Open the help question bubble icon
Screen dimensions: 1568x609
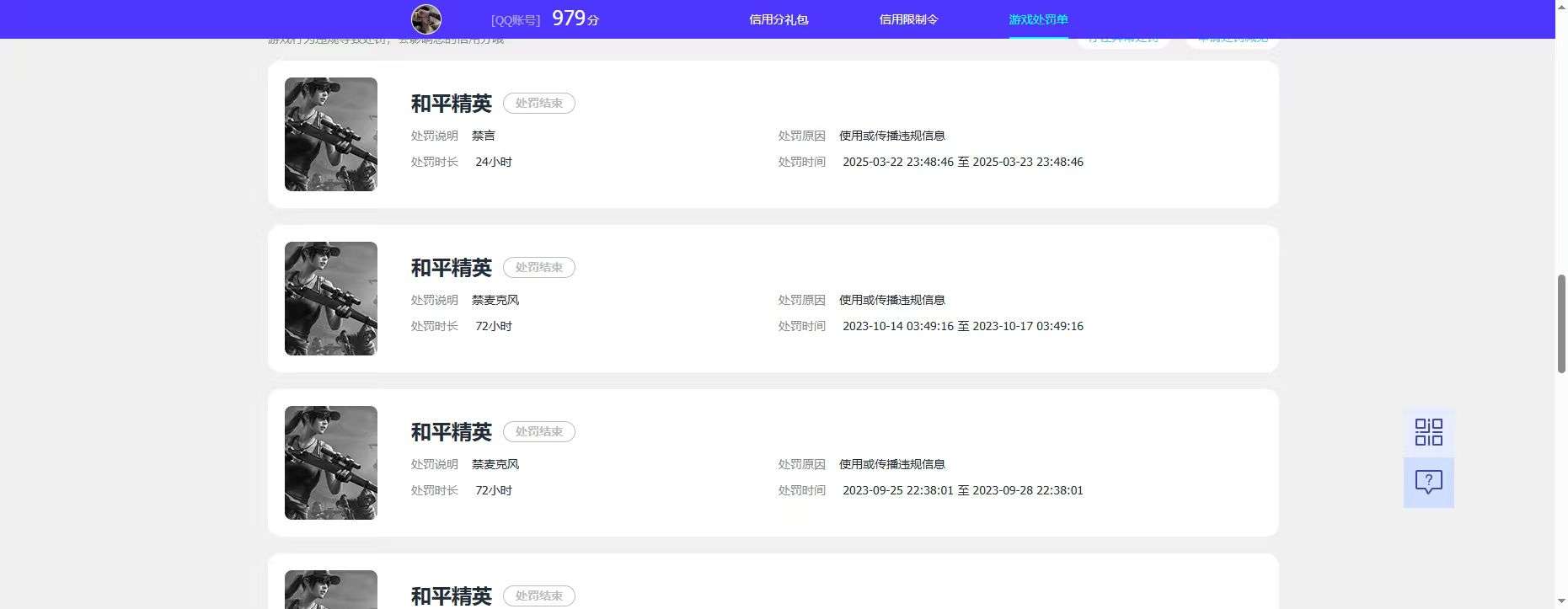(x=1428, y=482)
